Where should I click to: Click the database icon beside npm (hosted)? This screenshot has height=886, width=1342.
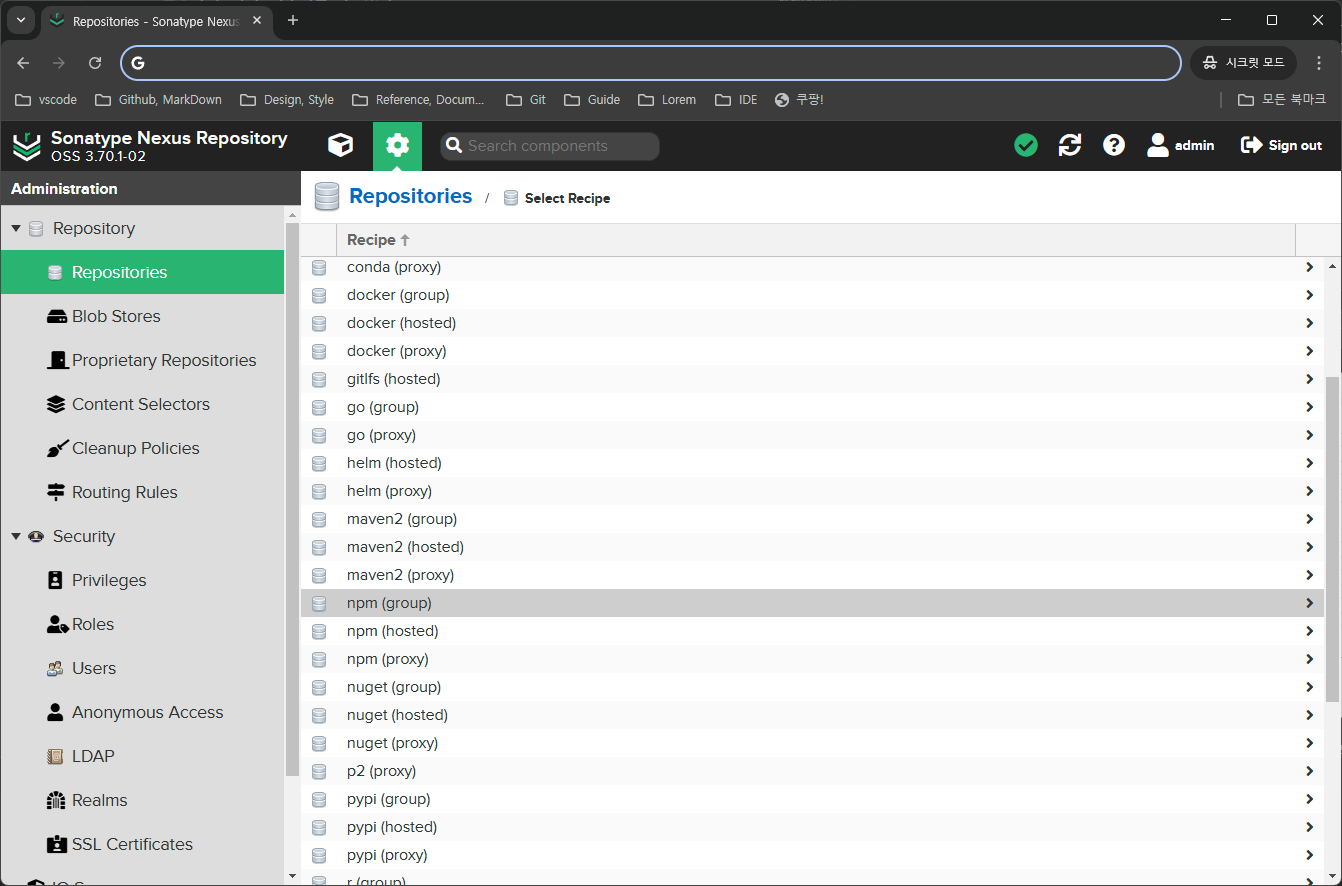[319, 631]
